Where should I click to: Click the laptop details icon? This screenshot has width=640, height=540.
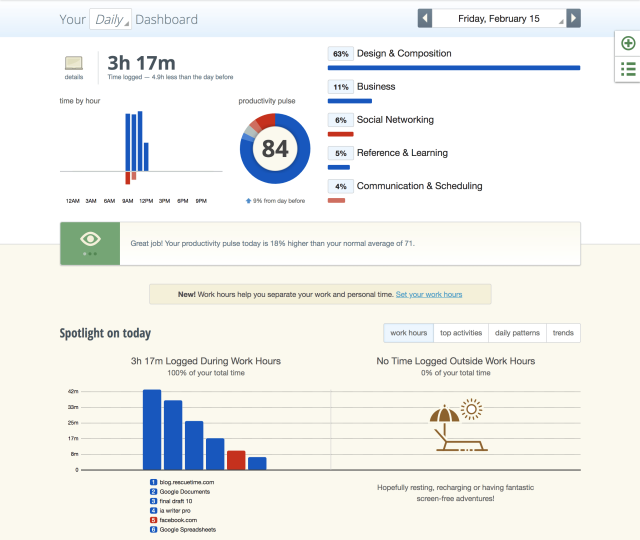[x=74, y=64]
